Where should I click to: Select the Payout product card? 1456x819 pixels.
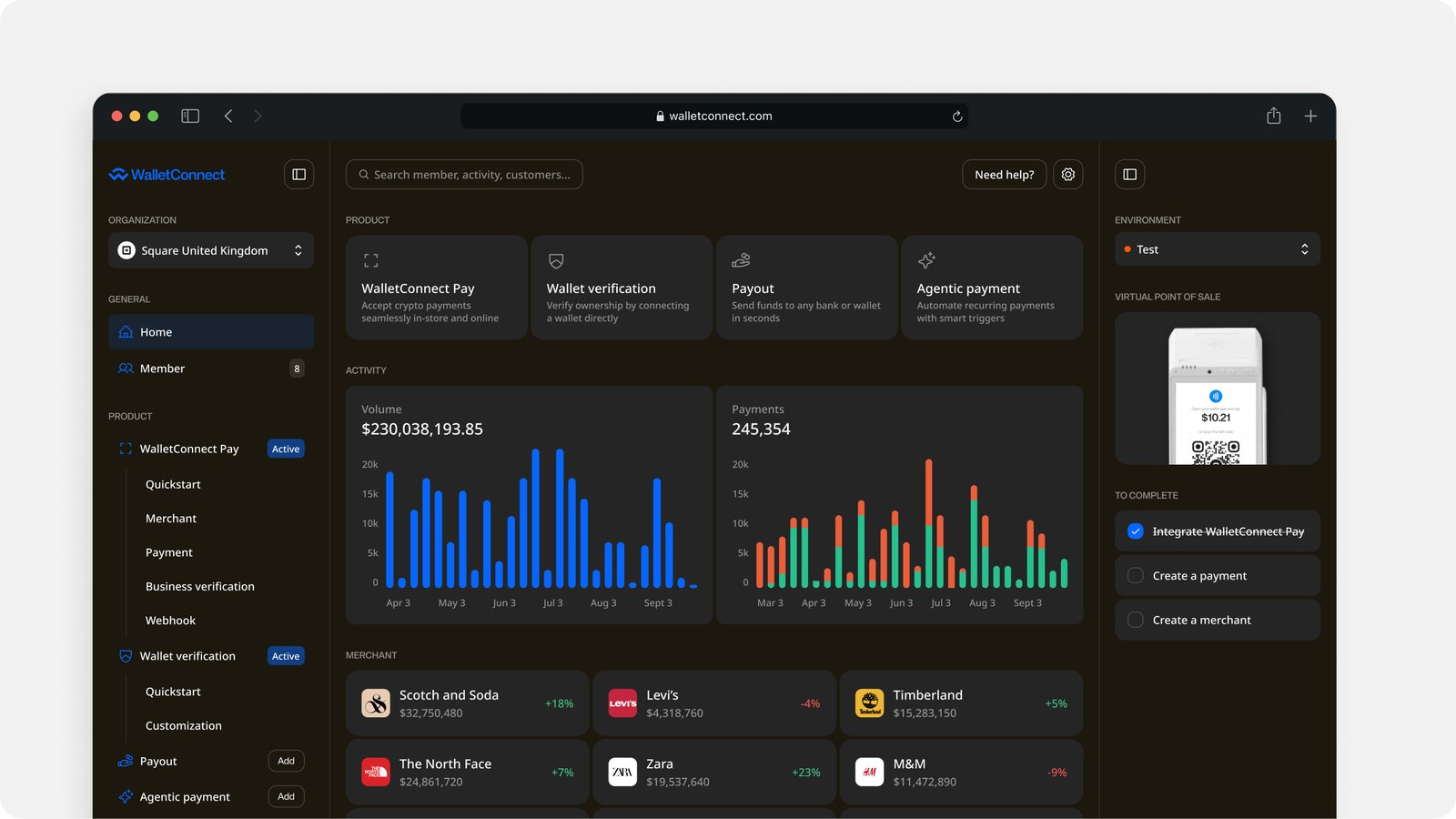point(807,288)
